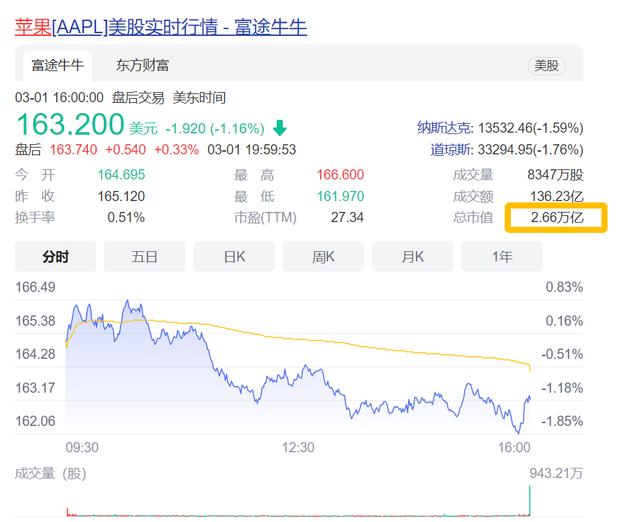The image size is (640, 522).
Task: Click the 盘后交易 status label
Action: pos(138,98)
